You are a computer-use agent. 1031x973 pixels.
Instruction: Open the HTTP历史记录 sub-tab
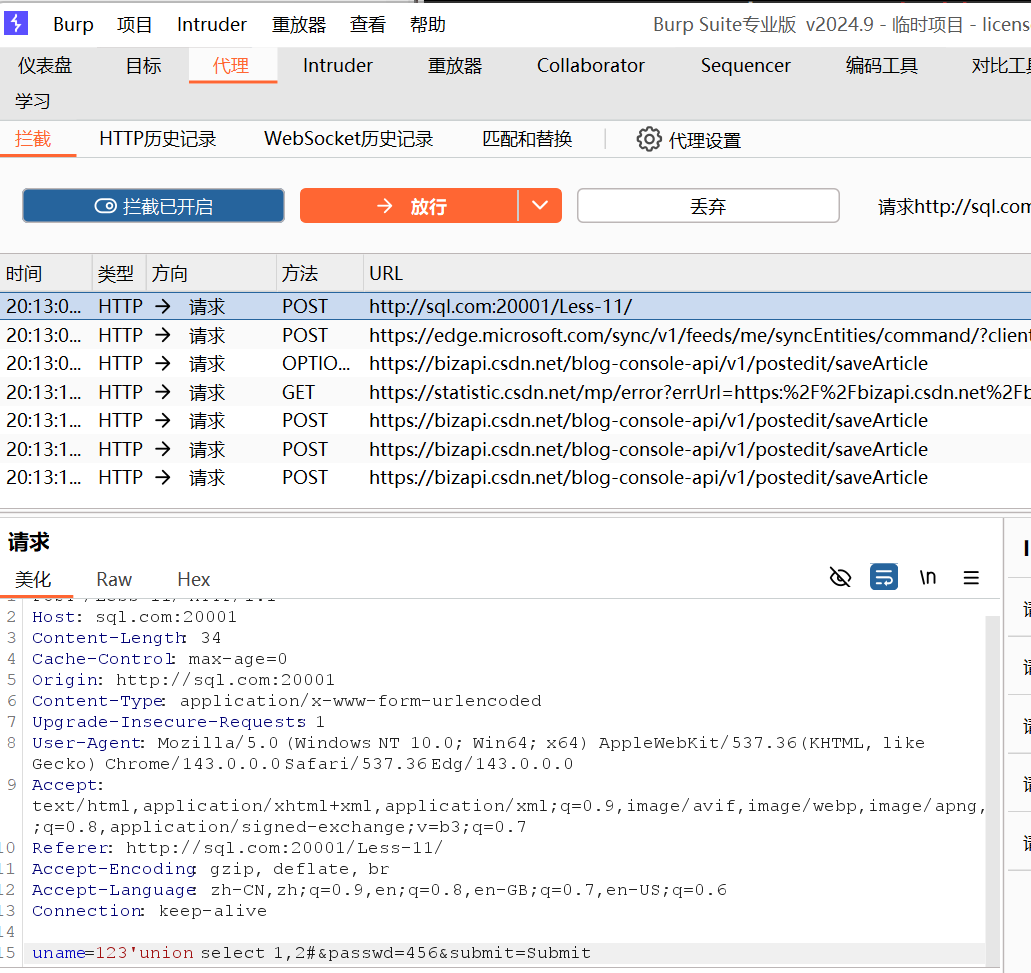click(x=158, y=139)
